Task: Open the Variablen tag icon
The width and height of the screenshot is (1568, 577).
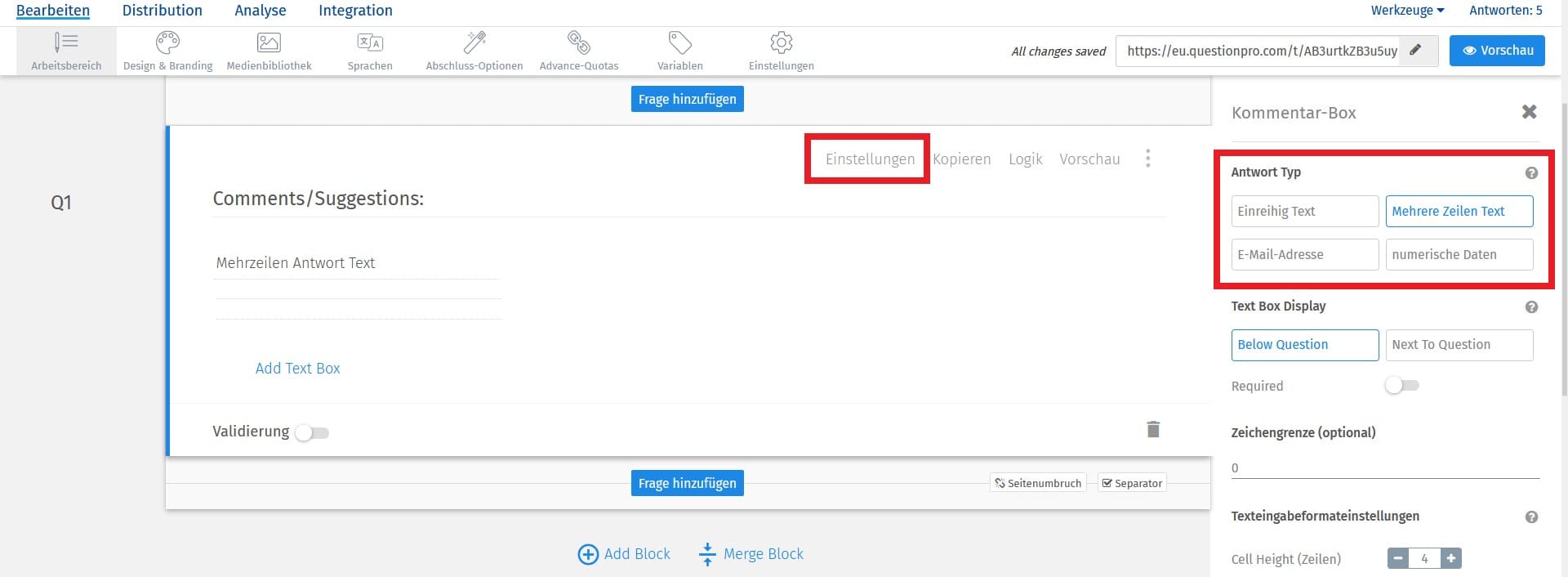Action: point(679,42)
